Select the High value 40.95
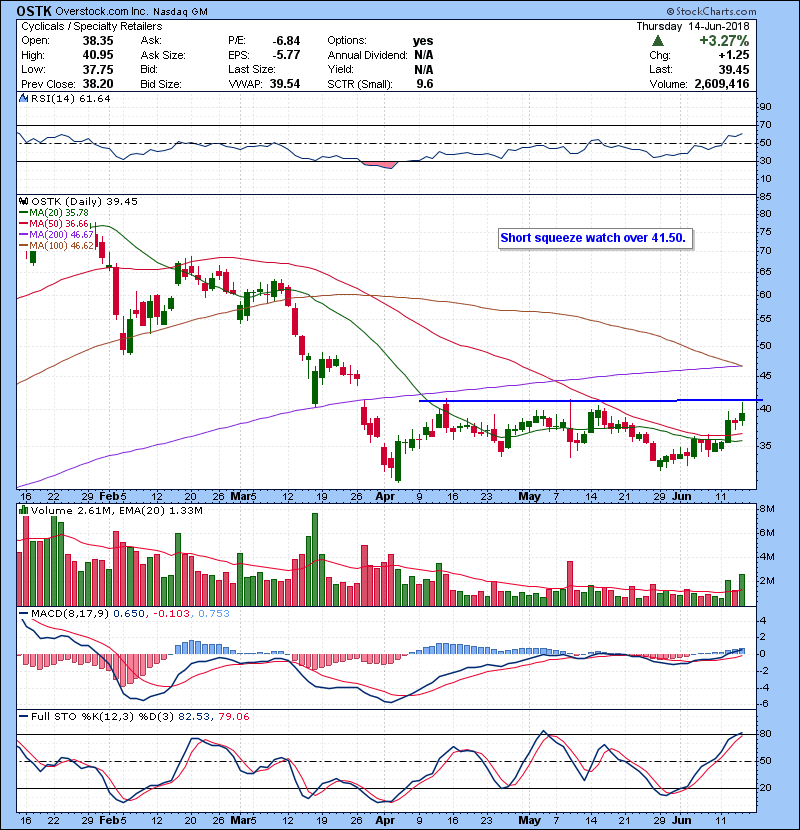 (98, 55)
